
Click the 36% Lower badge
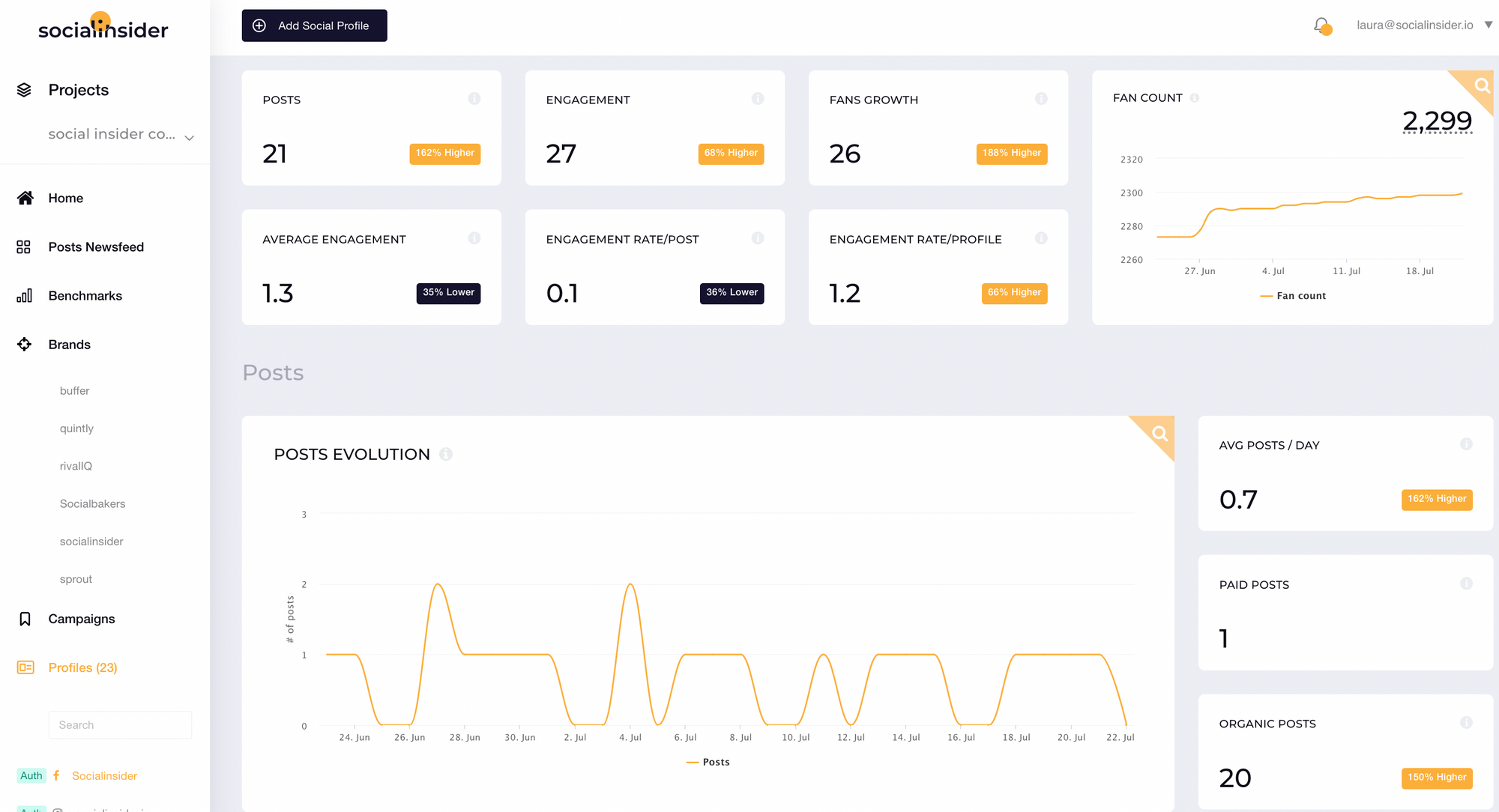[732, 293]
